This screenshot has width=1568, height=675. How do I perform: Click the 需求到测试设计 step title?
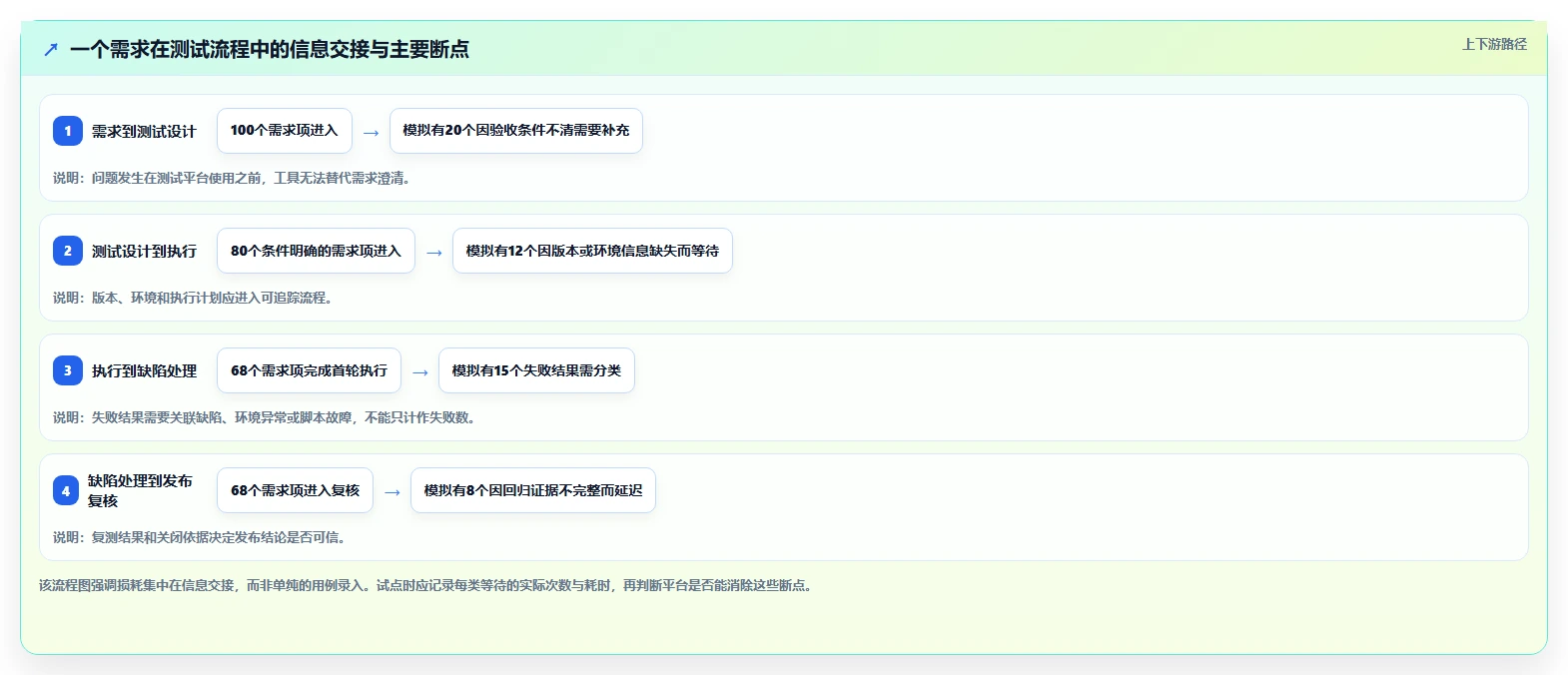[x=144, y=131]
